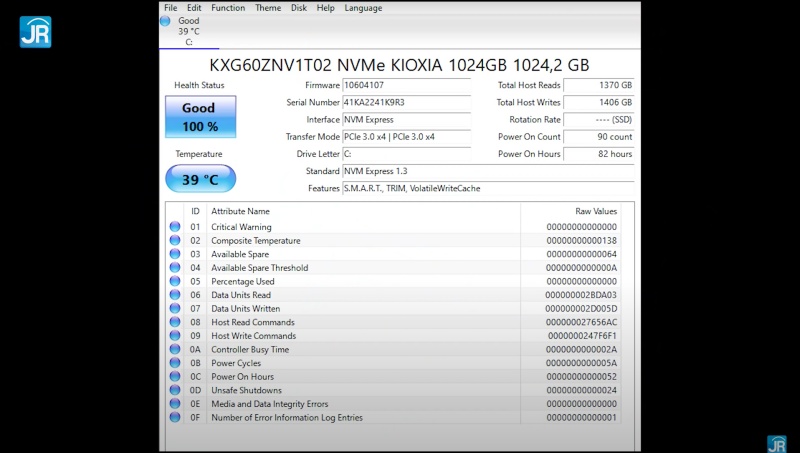Click raw value 000000002D005D
This screenshot has height=453, width=800.
581,309
